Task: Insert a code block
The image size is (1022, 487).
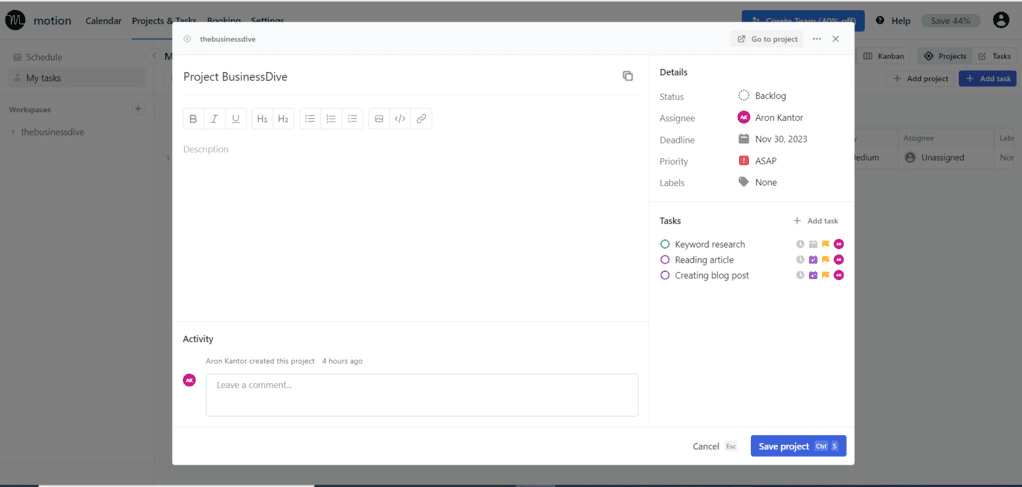Action: click(400, 119)
